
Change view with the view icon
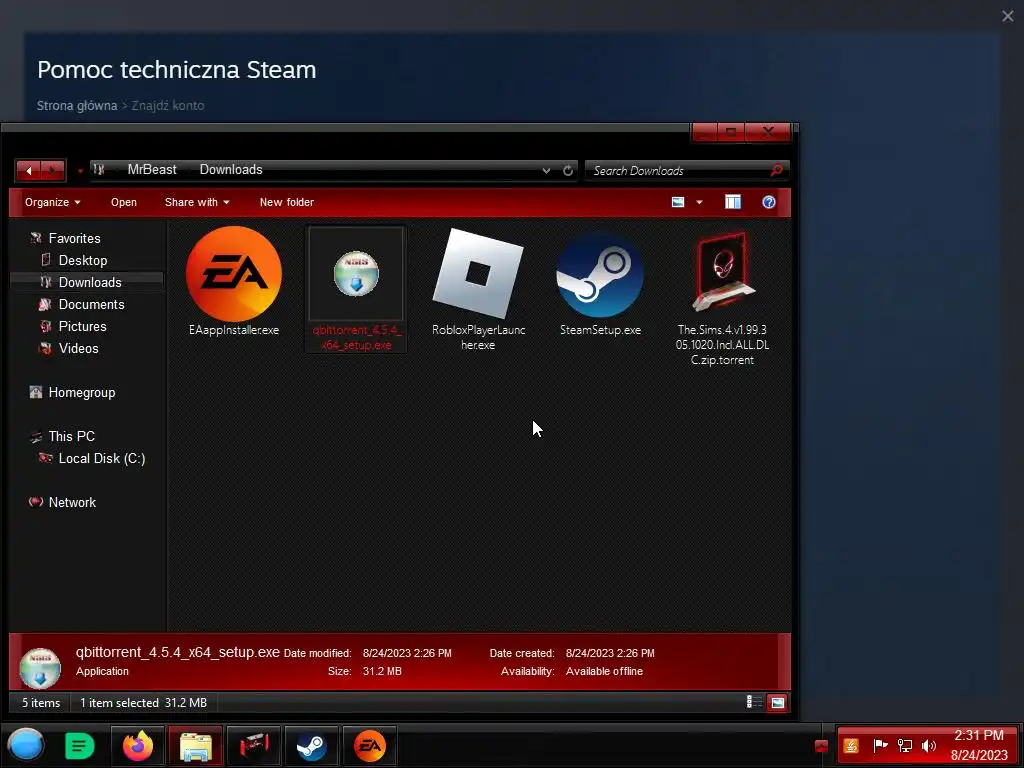(678, 202)
